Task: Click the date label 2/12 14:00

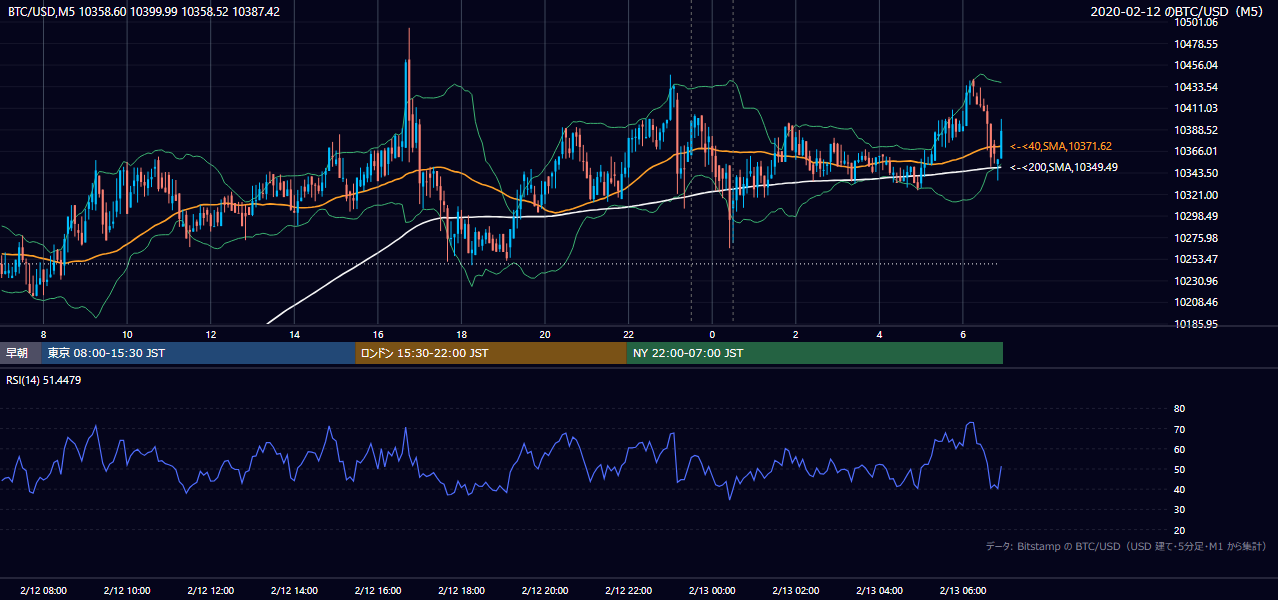Action: point(294,590)
